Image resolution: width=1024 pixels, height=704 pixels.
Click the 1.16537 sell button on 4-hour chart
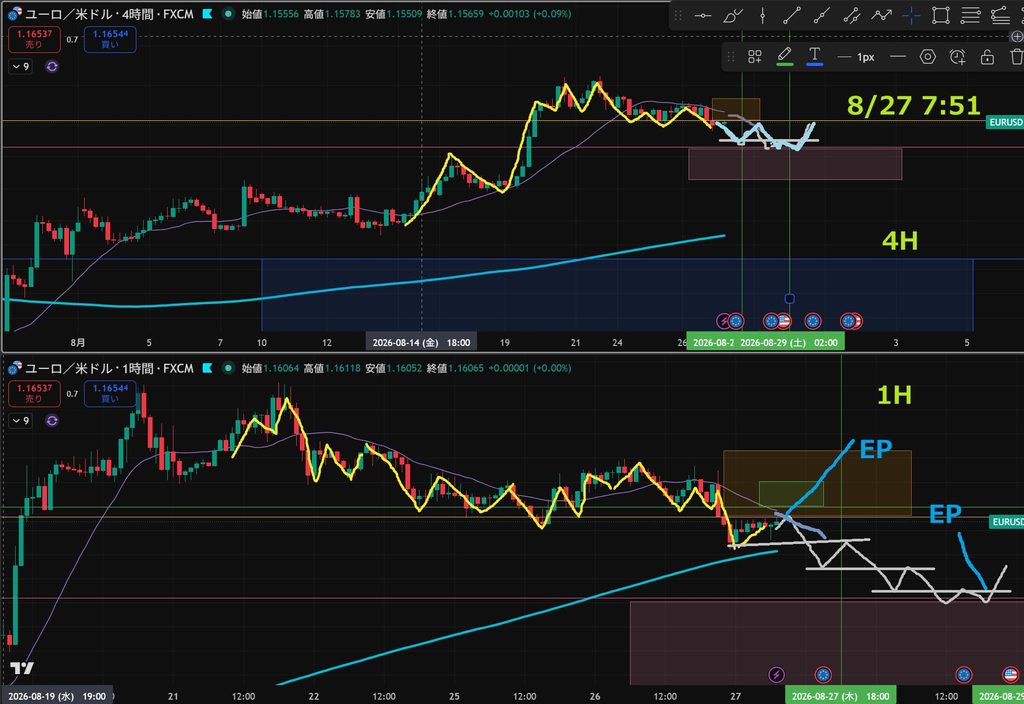point(34,39)
